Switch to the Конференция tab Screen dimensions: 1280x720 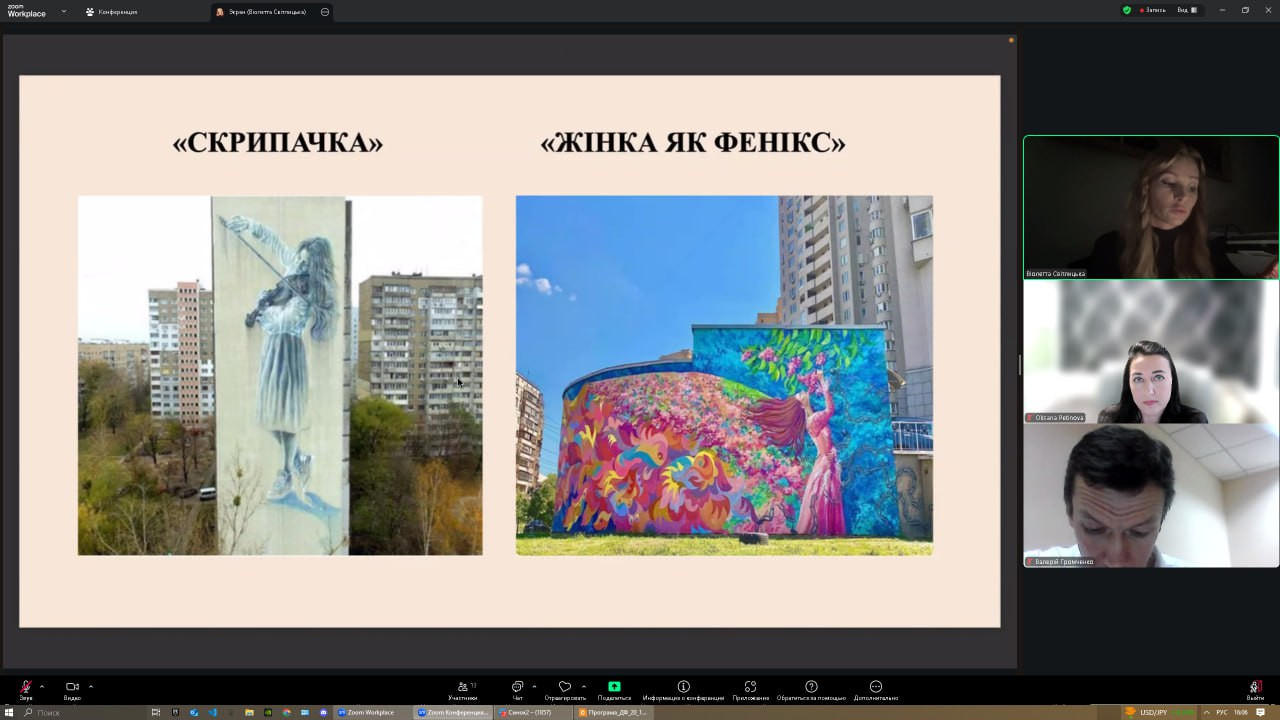(112, 12)
